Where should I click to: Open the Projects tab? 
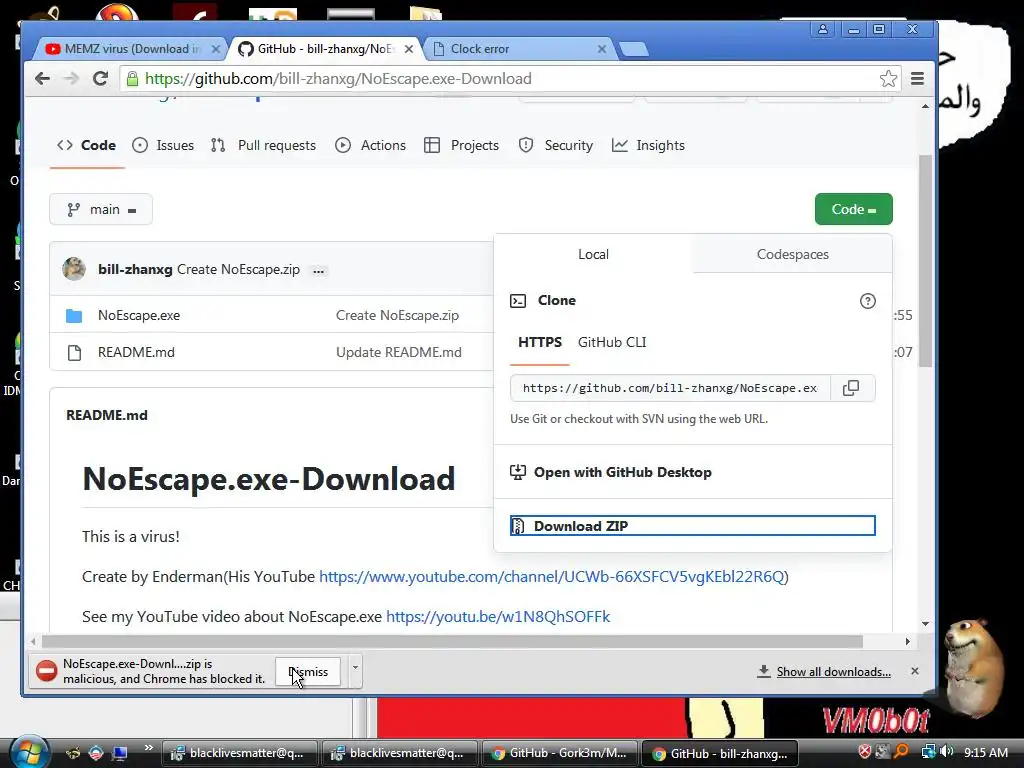coord(461,146)
